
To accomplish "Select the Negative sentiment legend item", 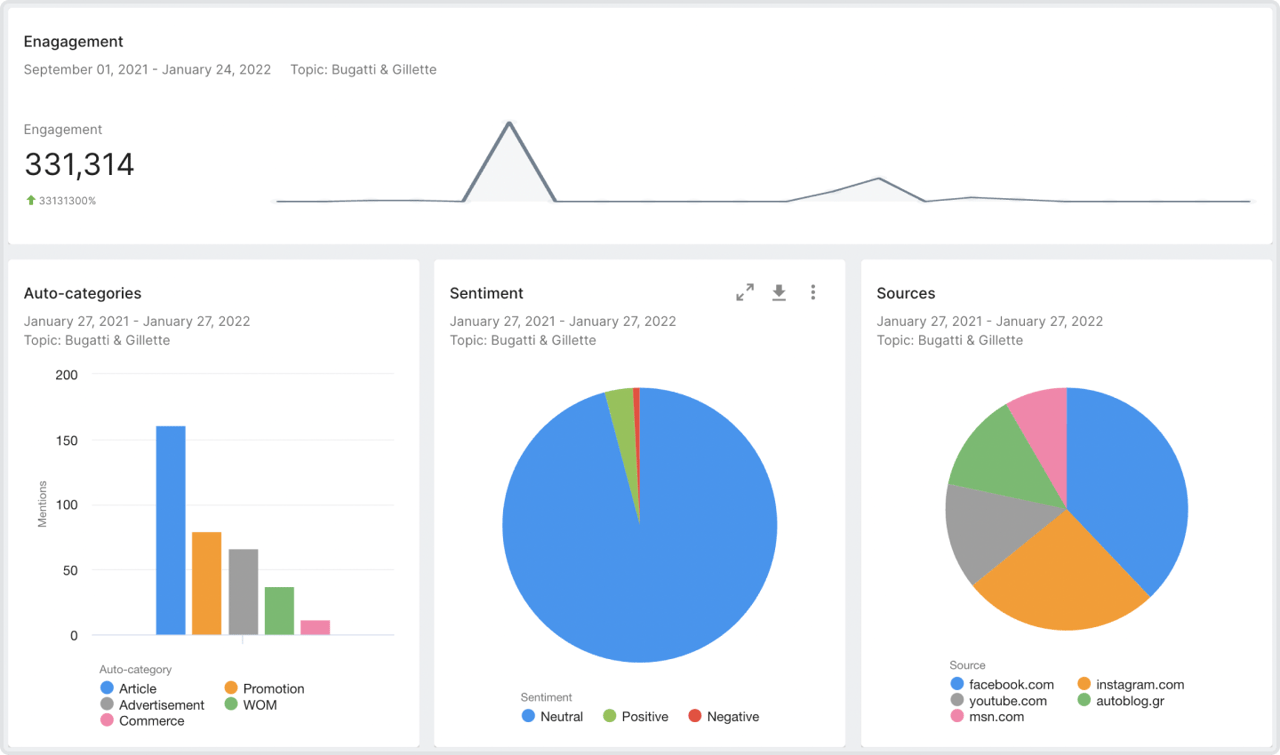I will pos(732,717).
